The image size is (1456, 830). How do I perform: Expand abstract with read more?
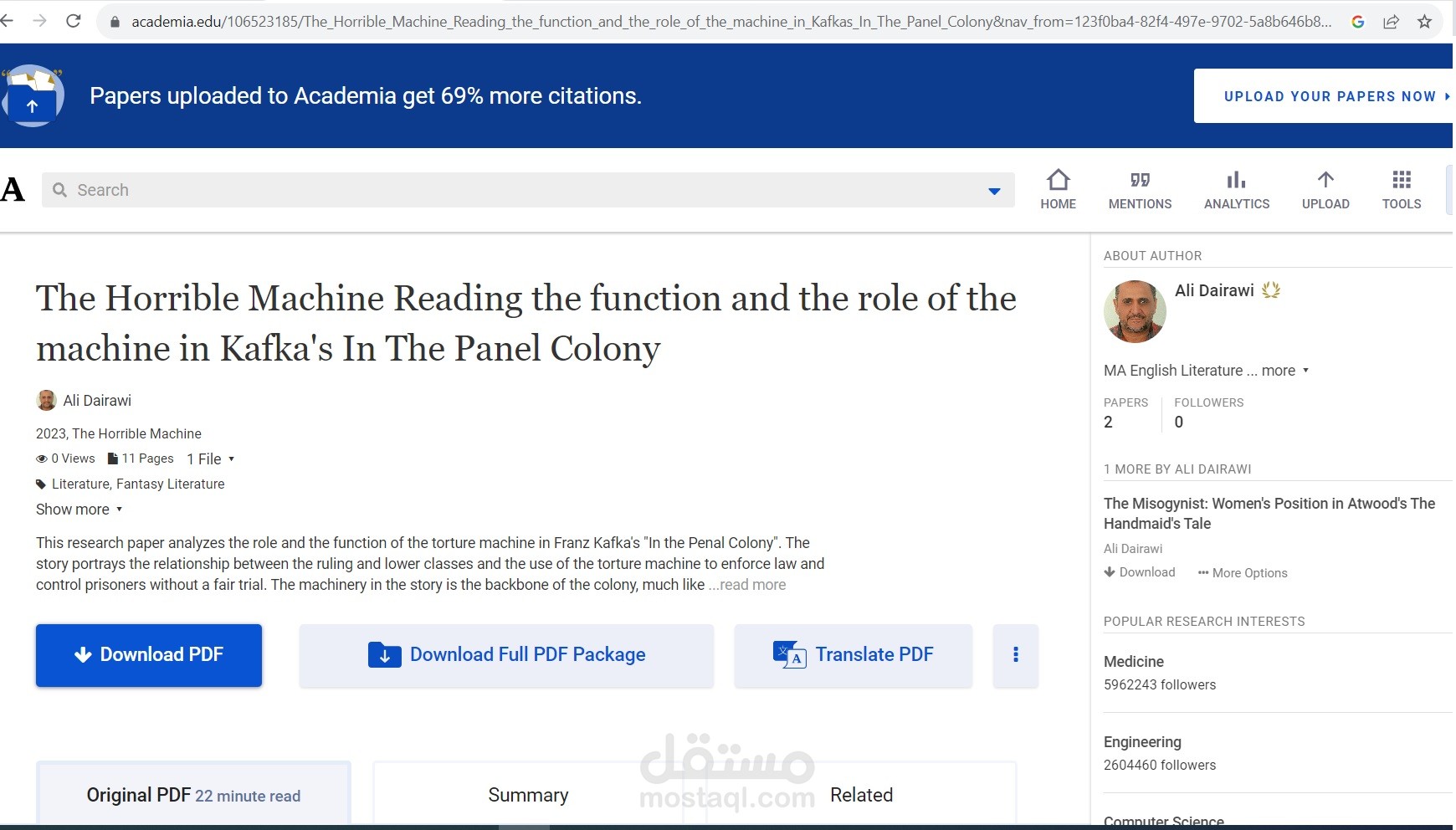(x=747, y=585)
